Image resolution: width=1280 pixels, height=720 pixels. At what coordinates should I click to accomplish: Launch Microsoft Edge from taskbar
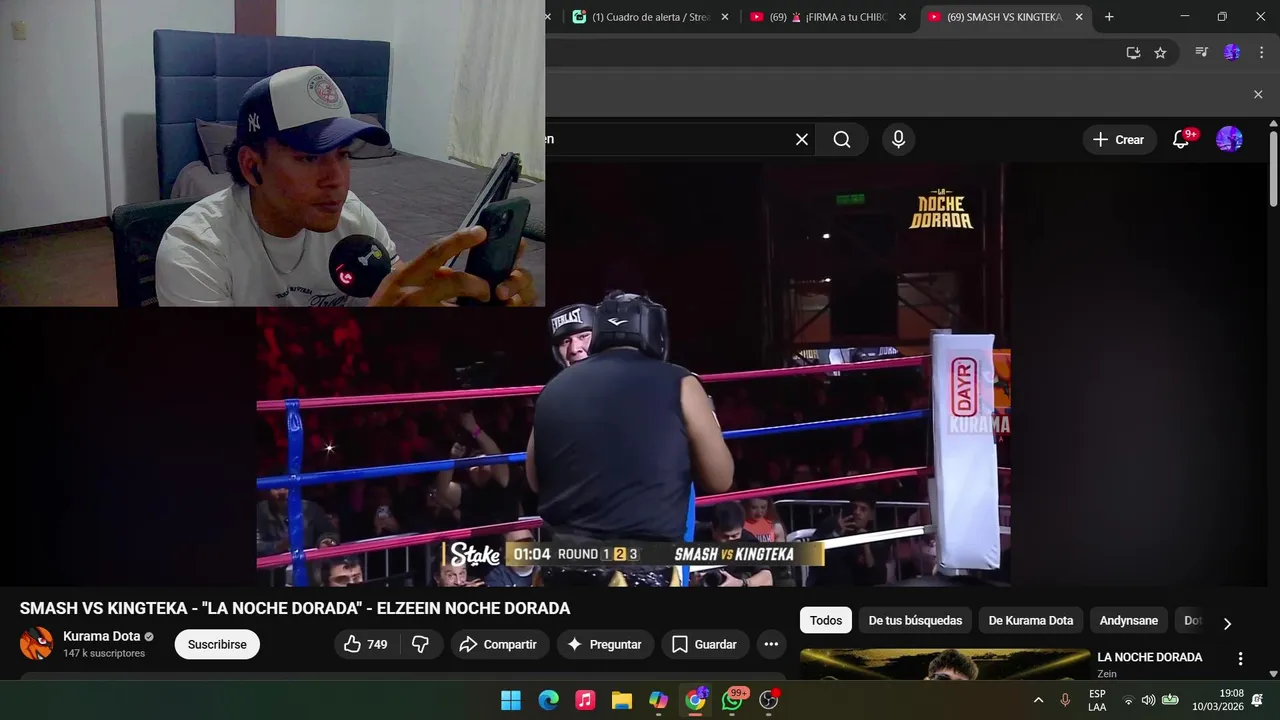548,700
